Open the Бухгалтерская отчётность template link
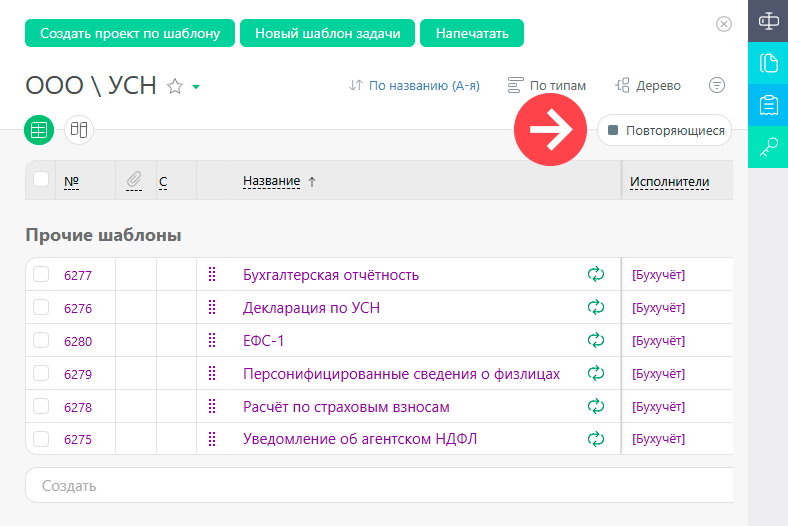 point(331,275)
